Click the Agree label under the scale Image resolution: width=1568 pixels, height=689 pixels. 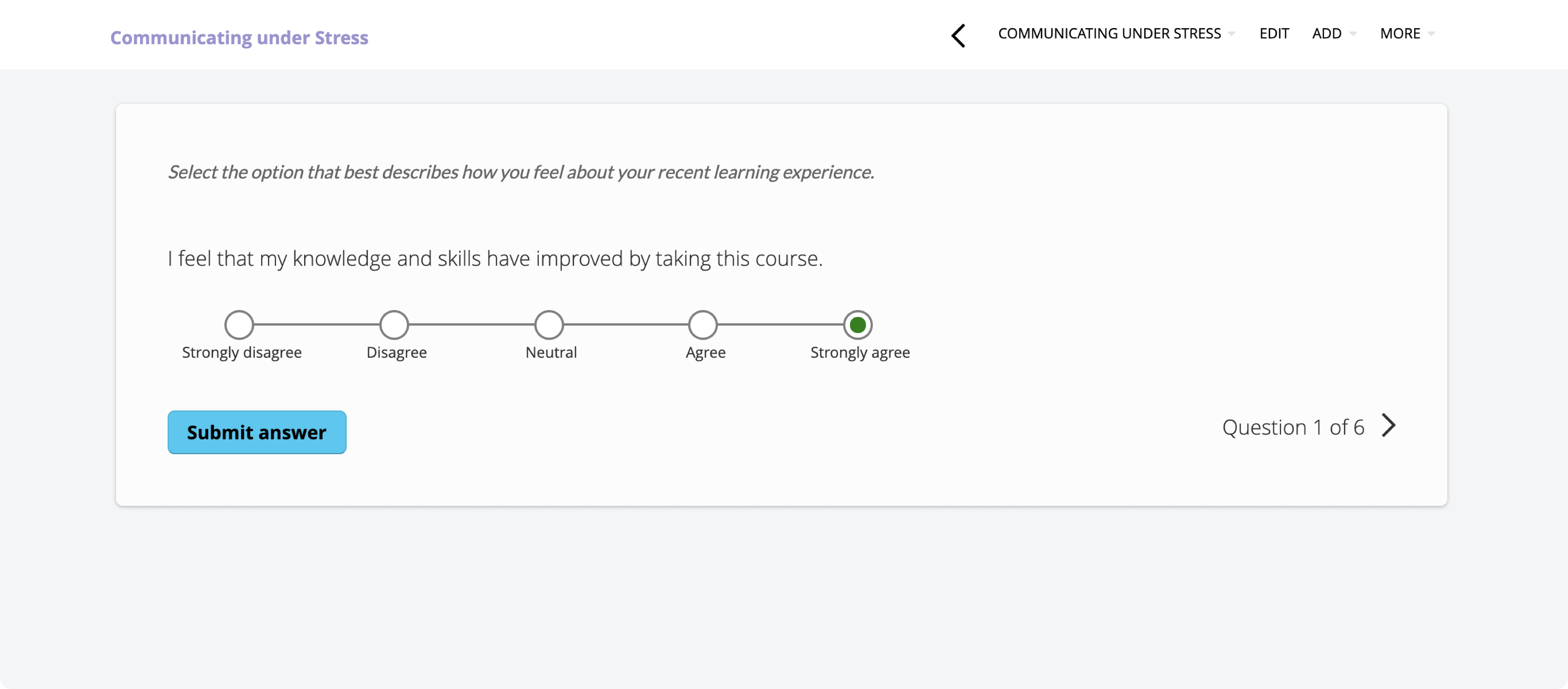(x=705, y=352)
